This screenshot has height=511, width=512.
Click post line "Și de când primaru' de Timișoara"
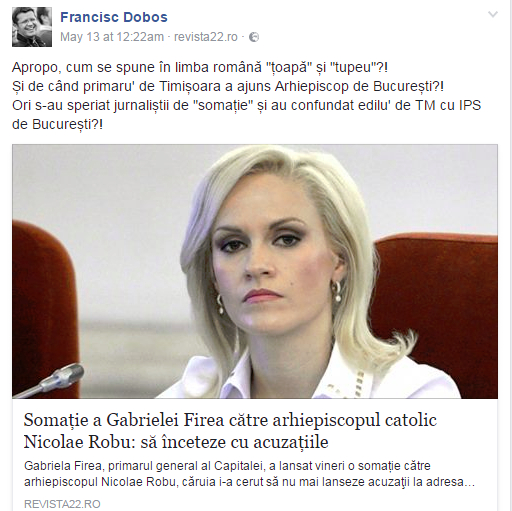click(x=228, y=87)
